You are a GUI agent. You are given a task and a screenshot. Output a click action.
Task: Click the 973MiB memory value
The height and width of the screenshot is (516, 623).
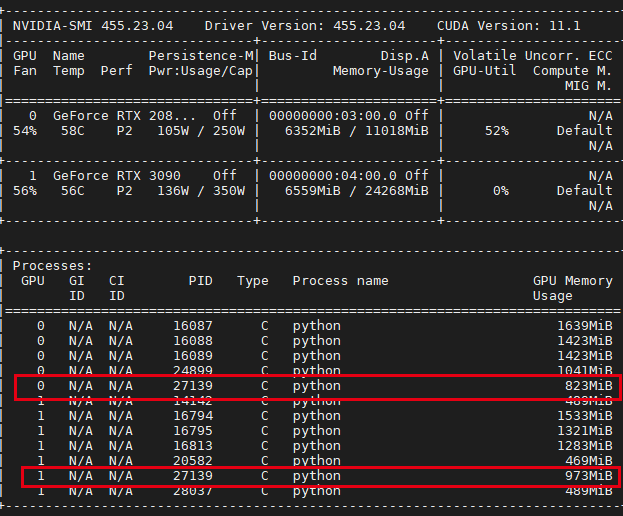tap(589, 476)
